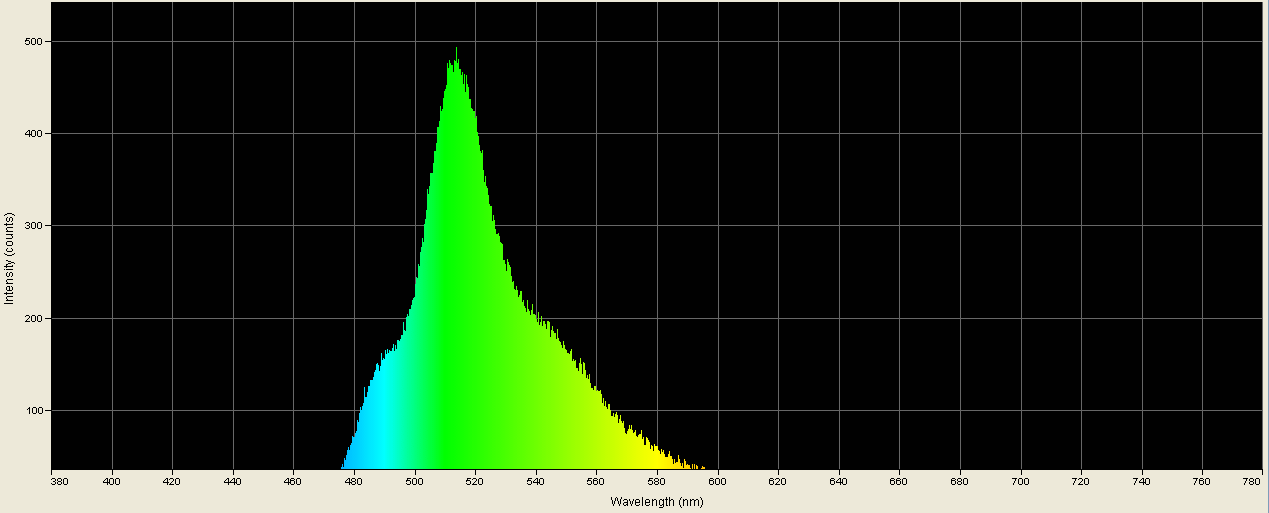Screen dimensions: 1269x513
Task: Click the 620 wavelength axis label
Action: click(779, 481)
